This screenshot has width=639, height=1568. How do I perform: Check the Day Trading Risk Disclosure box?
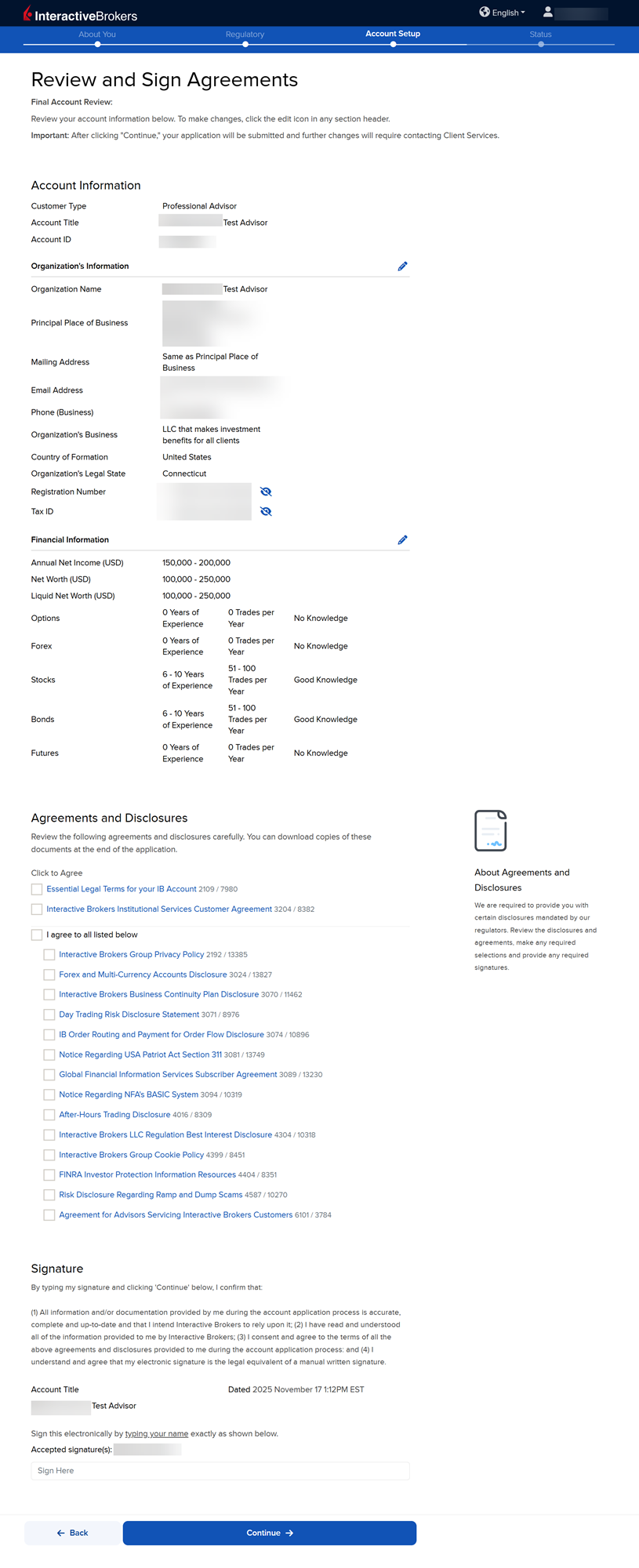(x=49, y=1014)
